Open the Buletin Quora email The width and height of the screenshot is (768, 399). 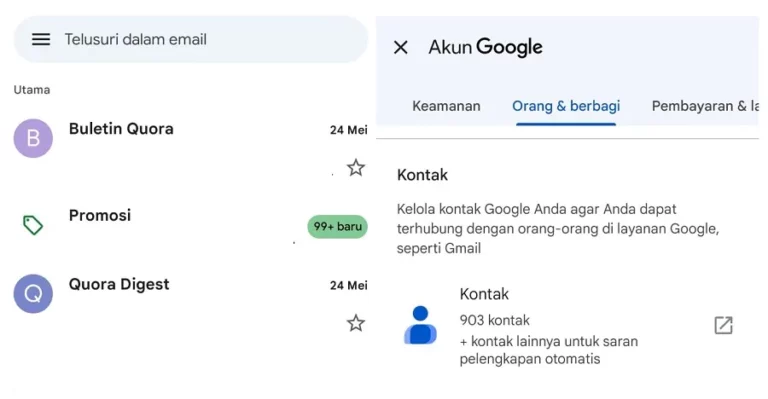click(191, 147)
